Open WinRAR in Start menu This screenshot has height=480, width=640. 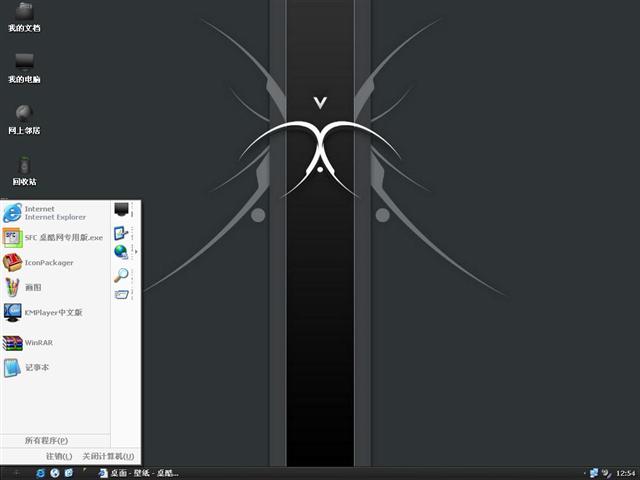(55, 343)
